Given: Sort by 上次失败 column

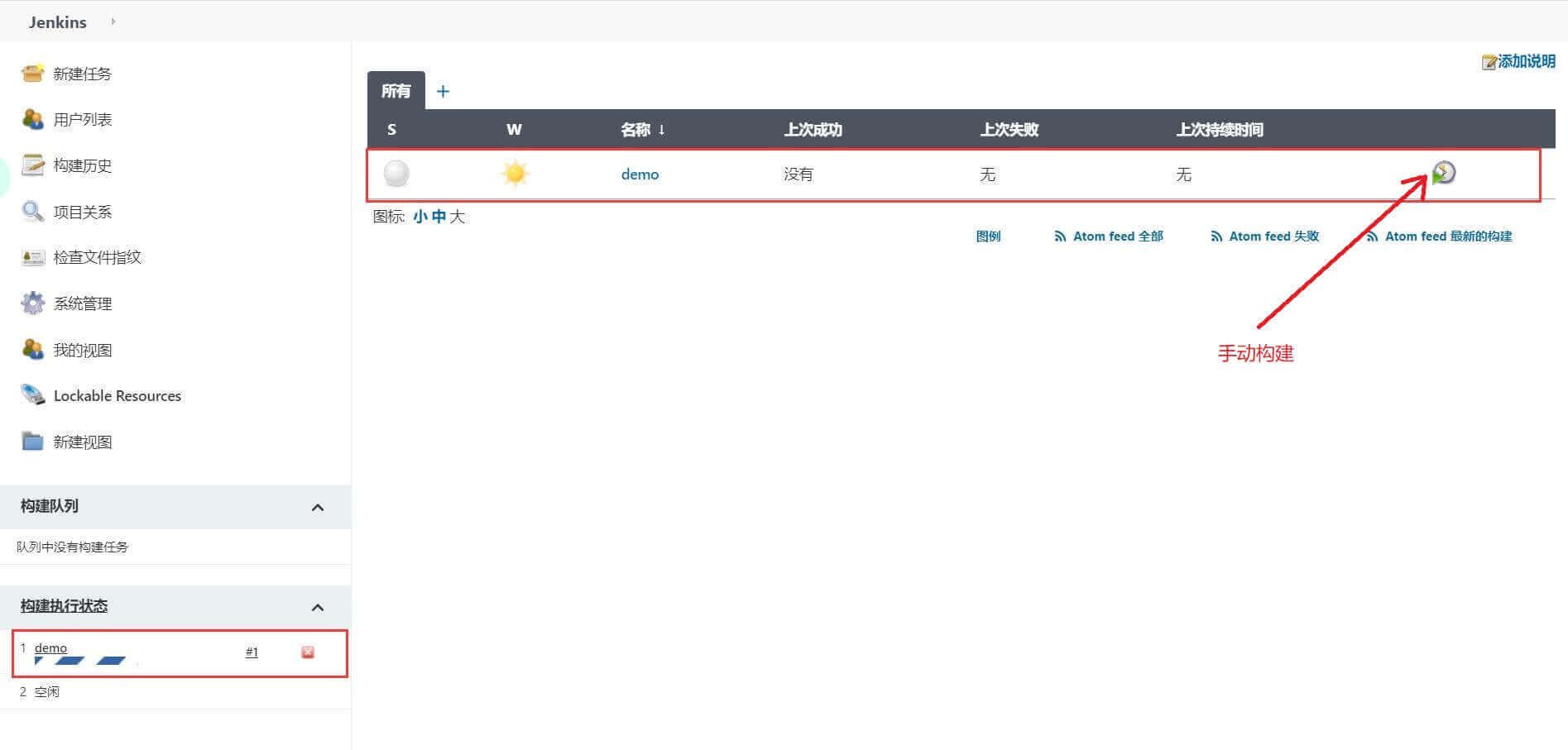Looking at the screenshot, I should 1009,130.
